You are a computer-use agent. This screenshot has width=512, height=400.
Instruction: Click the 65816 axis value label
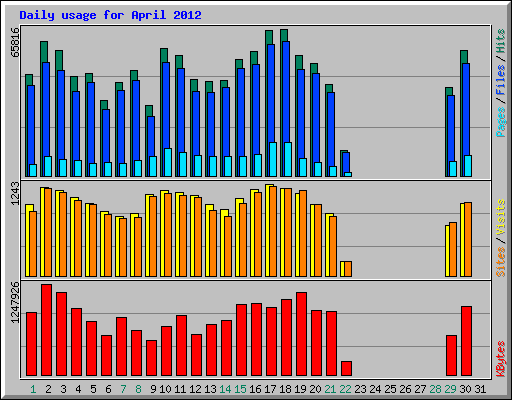pos(15,42)
